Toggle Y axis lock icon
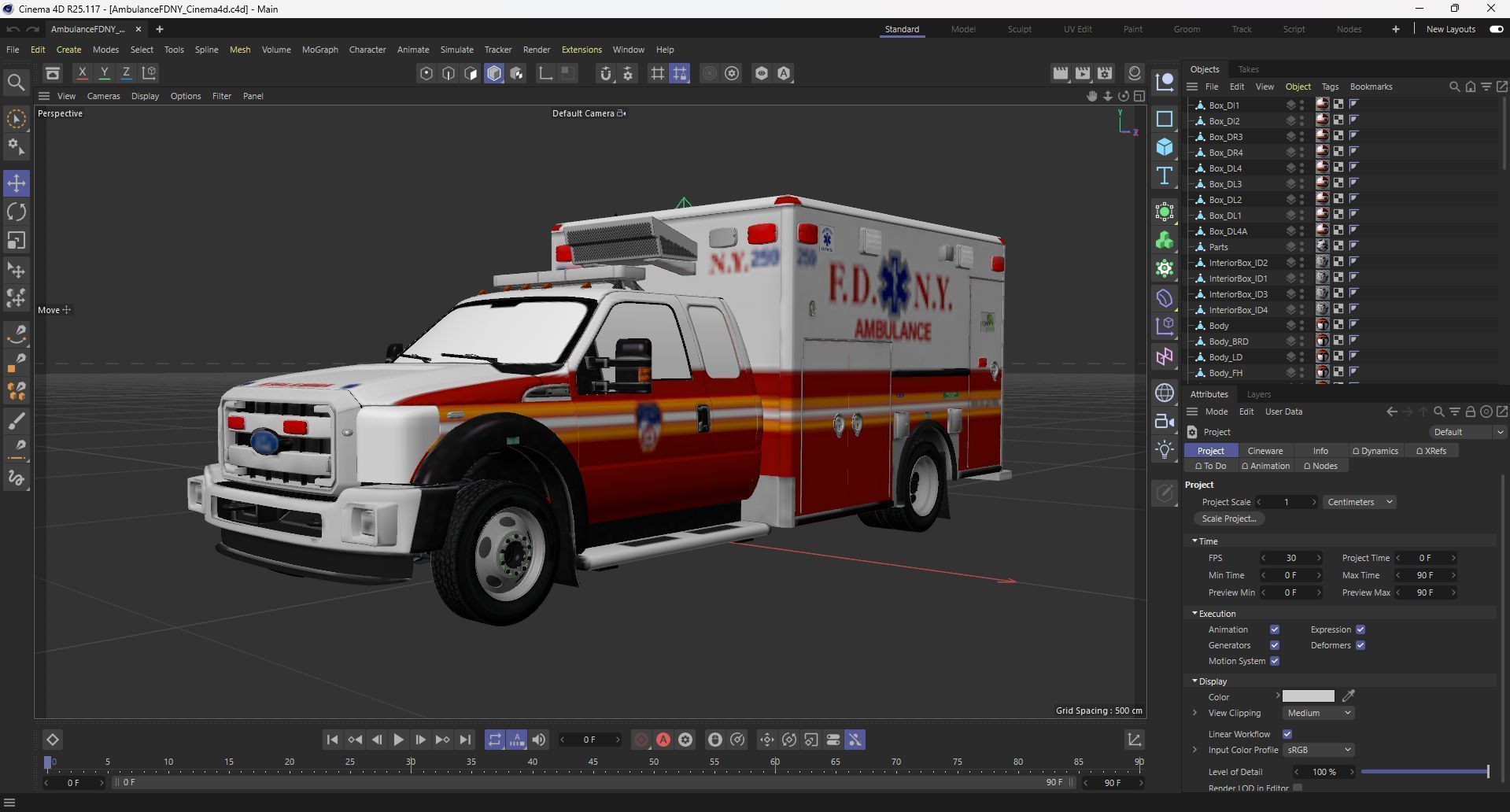The height and width of the screenshot is (812, 1510). pos(104,73)
